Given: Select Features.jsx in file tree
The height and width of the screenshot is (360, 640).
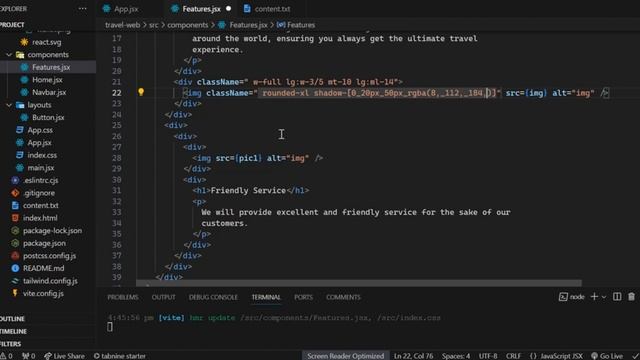Looking at the screenshot, I should 51,67.
